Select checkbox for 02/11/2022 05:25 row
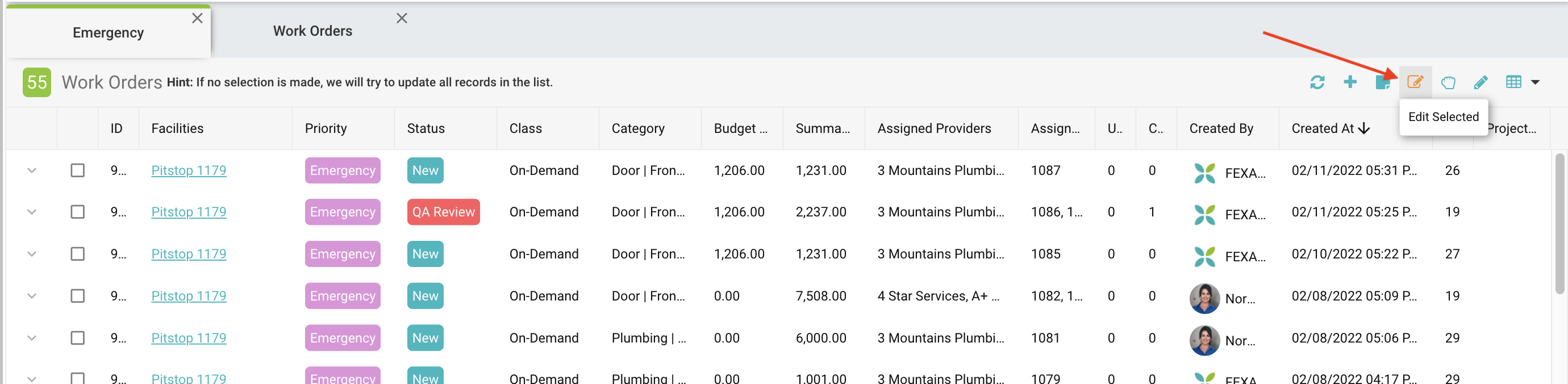The height and width of the screenshot is (384, 1568). [77, 212]
